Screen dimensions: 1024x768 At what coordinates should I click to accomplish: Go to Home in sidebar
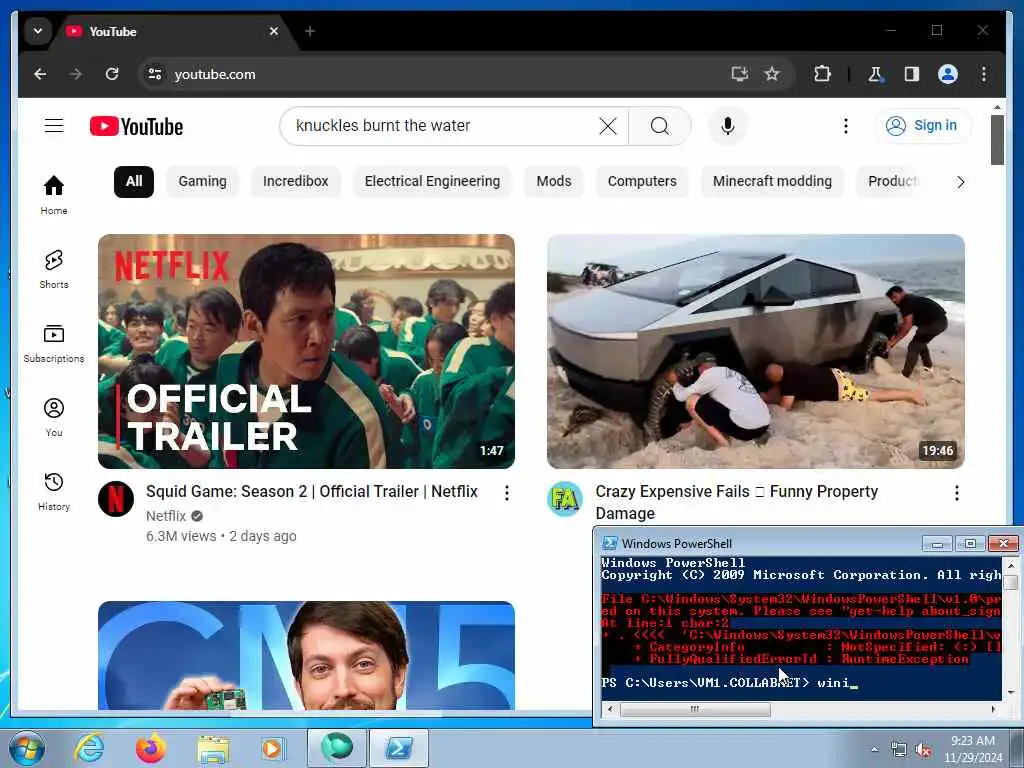tap(54, 195)
